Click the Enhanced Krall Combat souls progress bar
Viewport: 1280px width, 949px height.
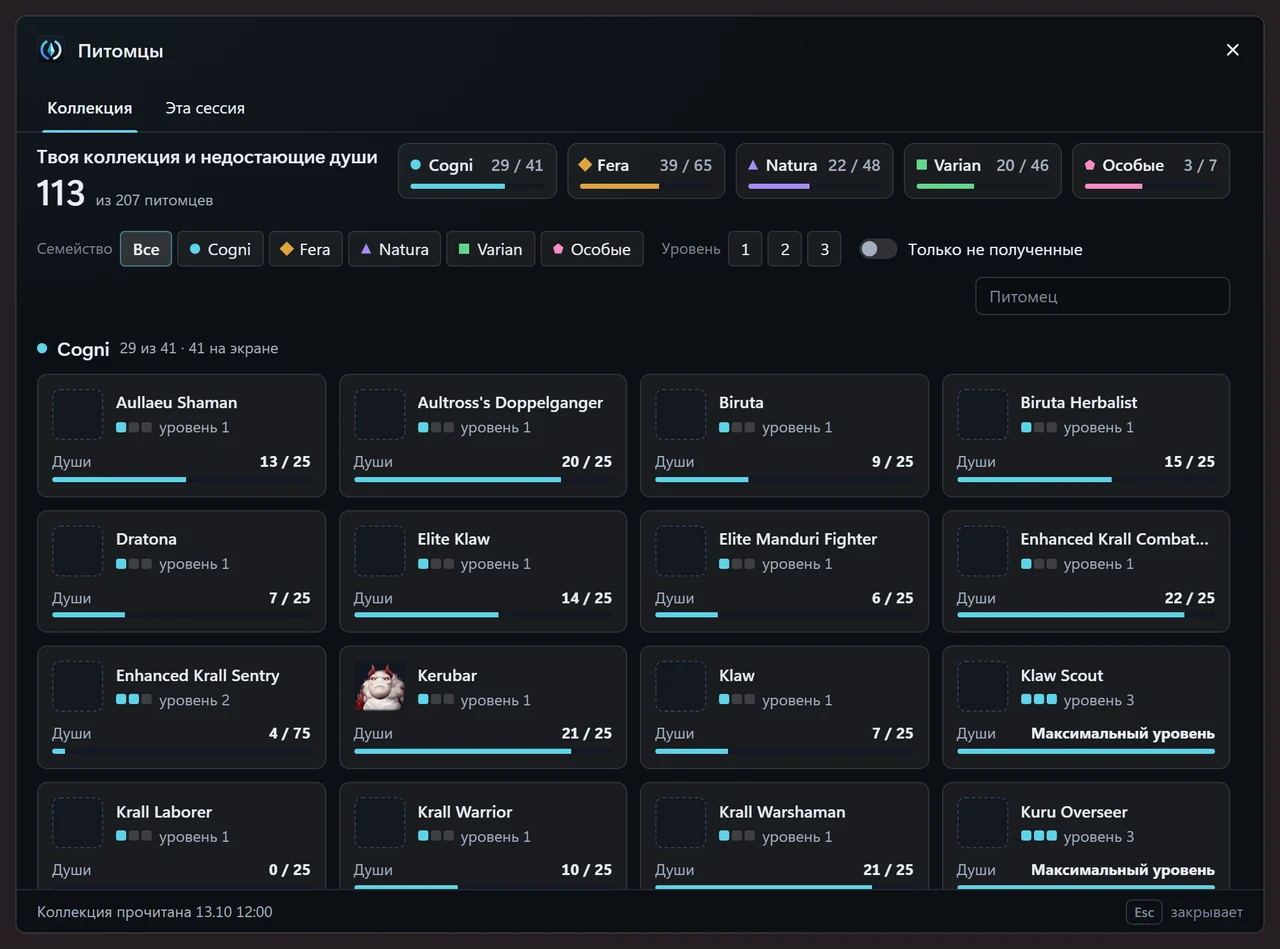coord(1086,616)
